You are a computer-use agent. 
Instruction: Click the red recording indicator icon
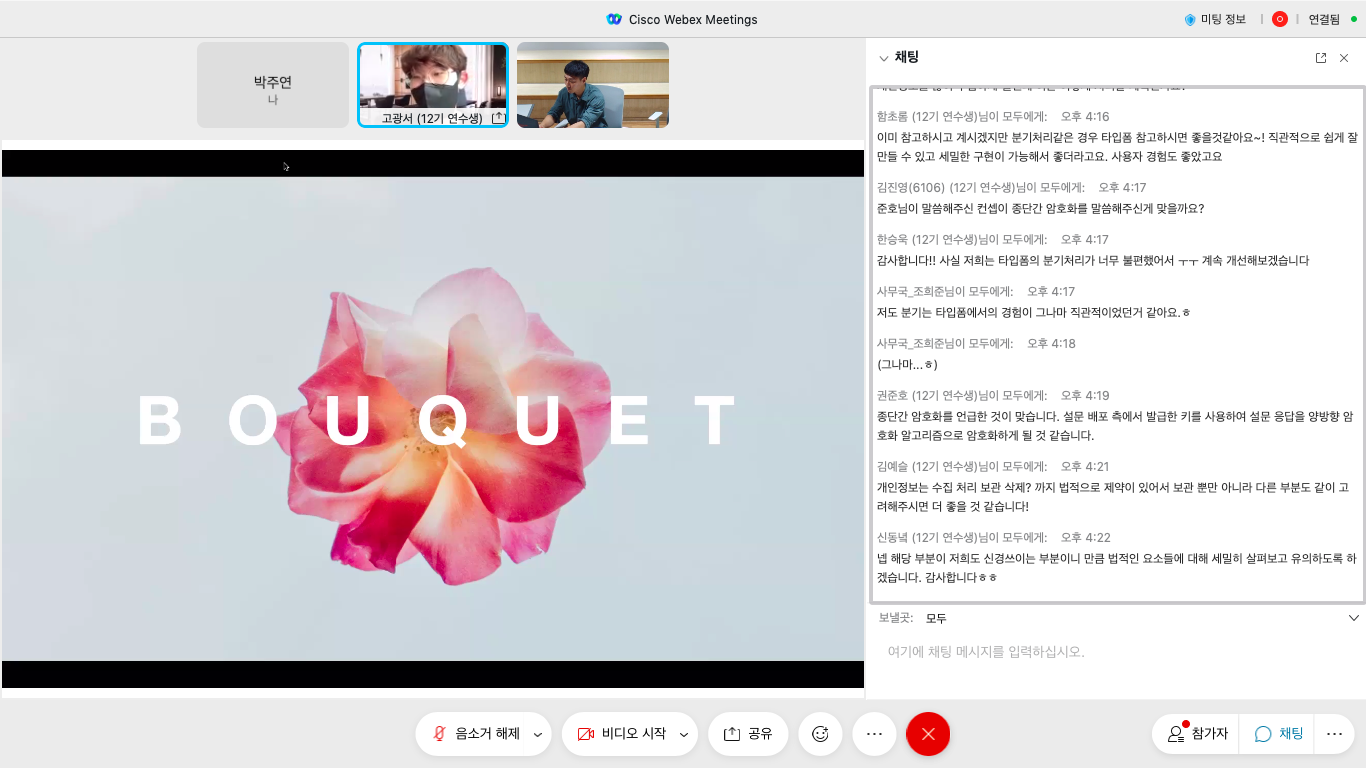pyautogui.click(x=1279, y=19)
